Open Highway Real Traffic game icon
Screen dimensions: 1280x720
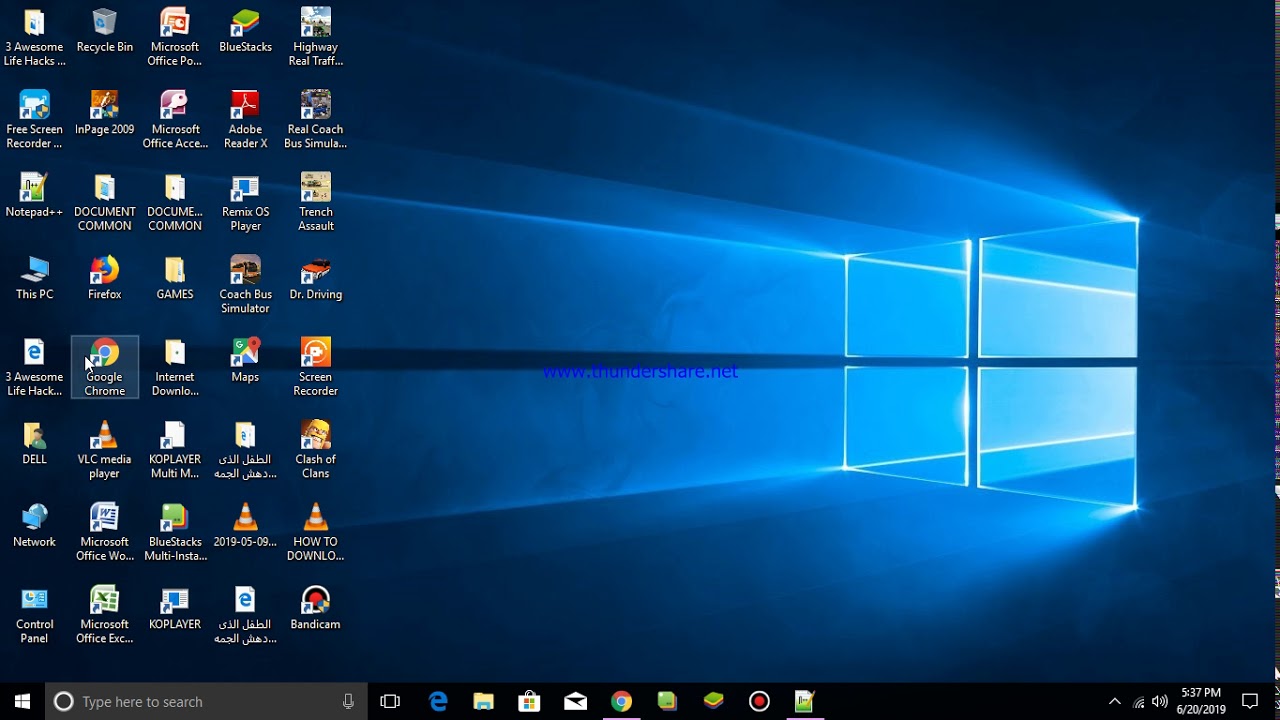tap(315, 37)
